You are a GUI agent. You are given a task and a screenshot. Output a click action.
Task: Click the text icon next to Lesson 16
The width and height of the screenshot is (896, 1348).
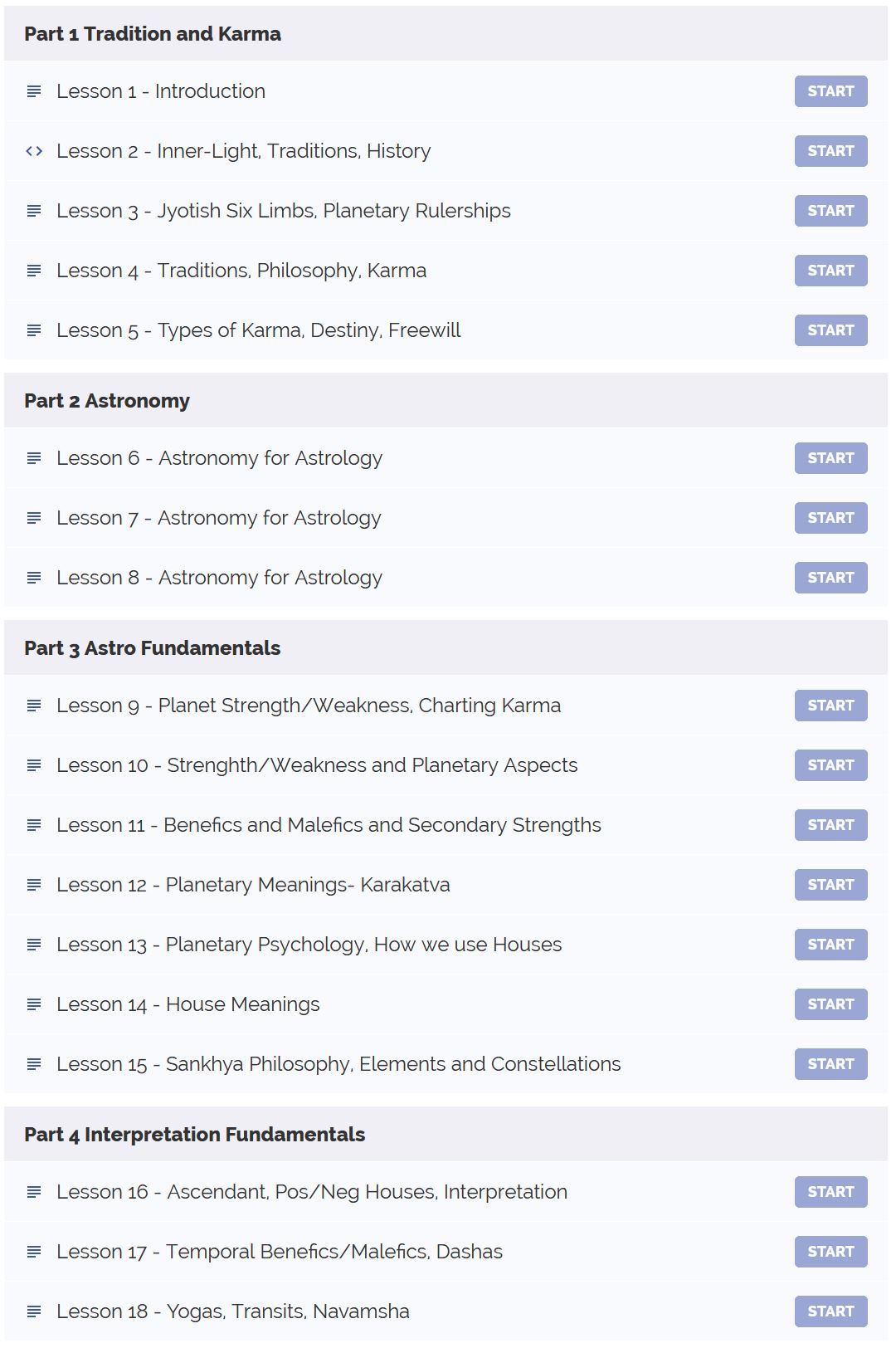(34, 1192)
